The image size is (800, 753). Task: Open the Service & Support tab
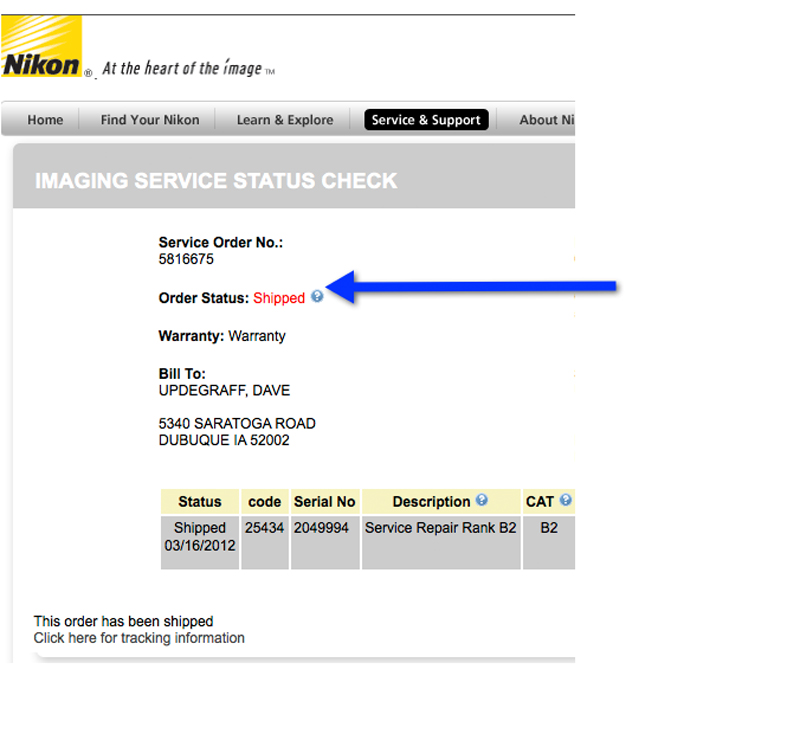[426, 120]
